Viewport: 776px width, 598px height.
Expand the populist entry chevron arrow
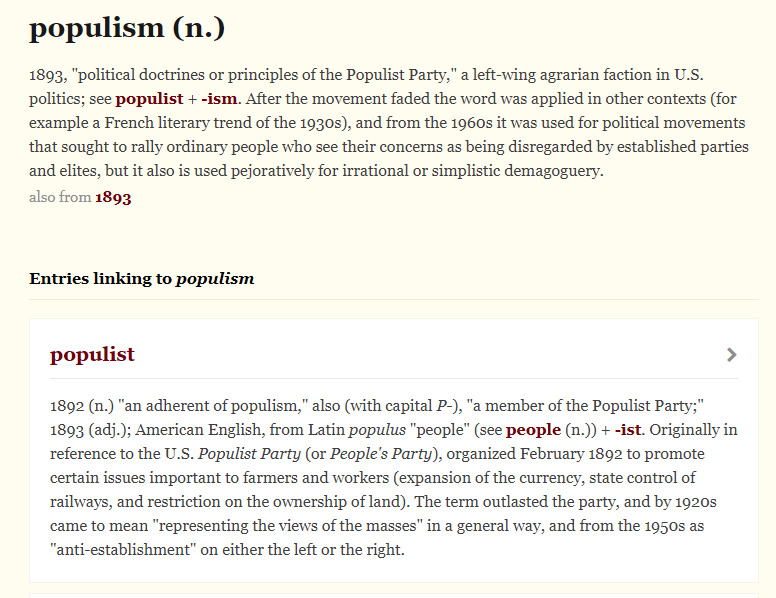732,354
